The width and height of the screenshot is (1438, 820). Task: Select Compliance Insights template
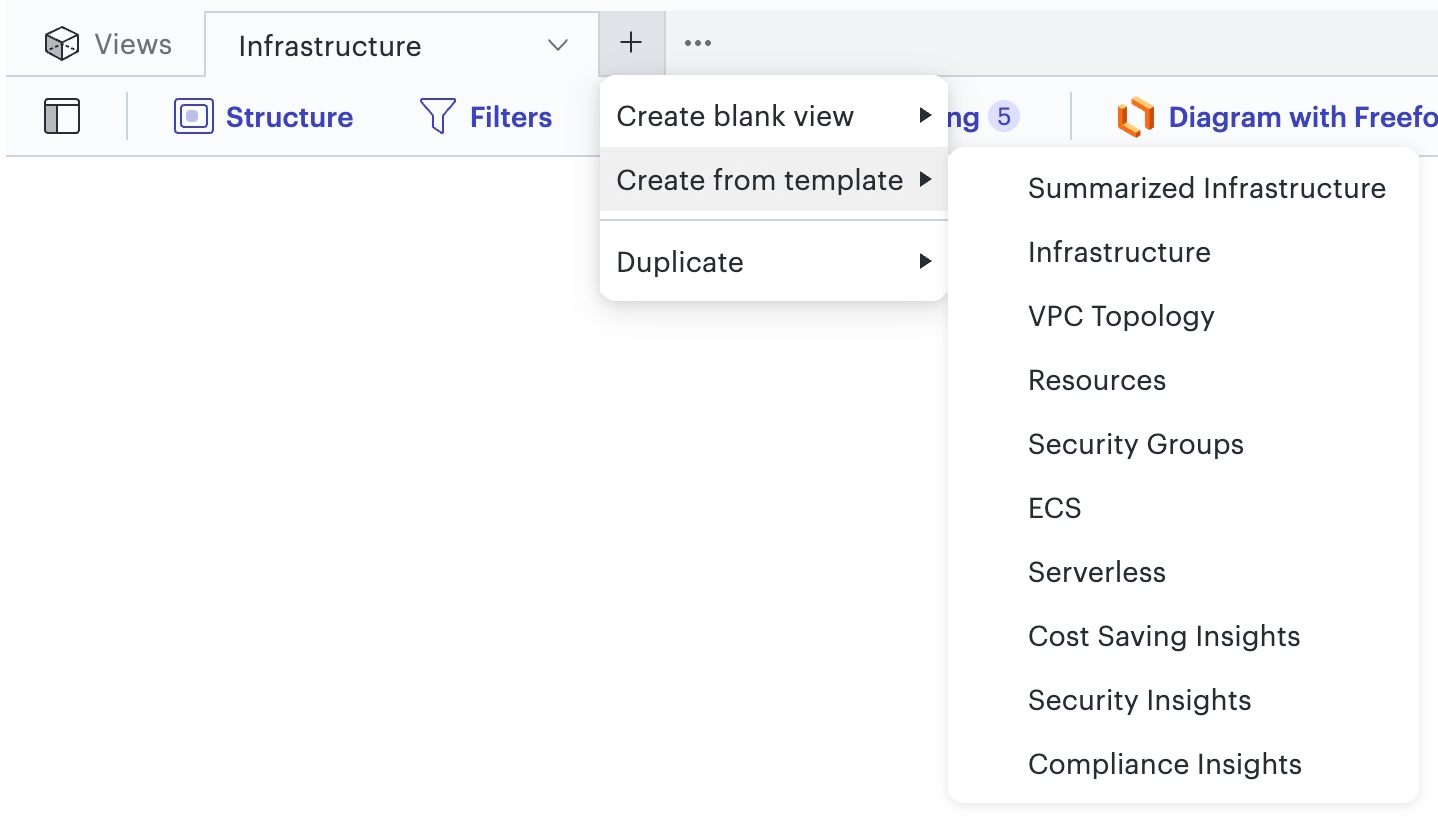1183,764
